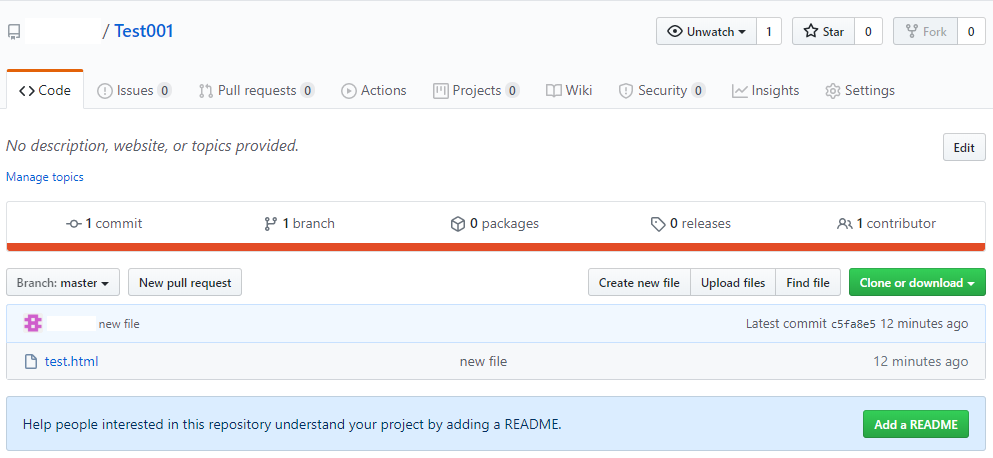The width and height of the screenshot is (993, 458).
Task: Expand the Clone or download dropdown
Action: (917, 283)
